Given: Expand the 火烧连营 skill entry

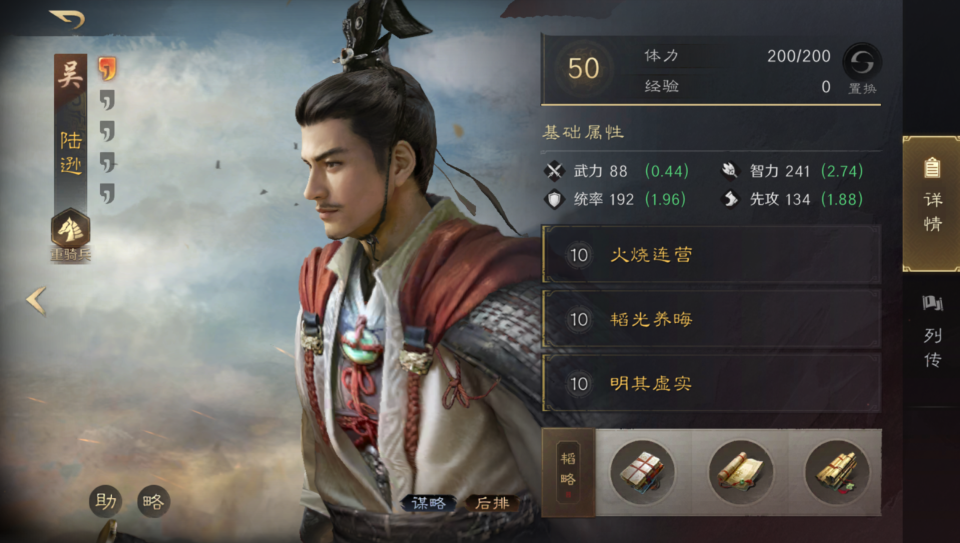Looking at the screenshot, I should 711,254.
